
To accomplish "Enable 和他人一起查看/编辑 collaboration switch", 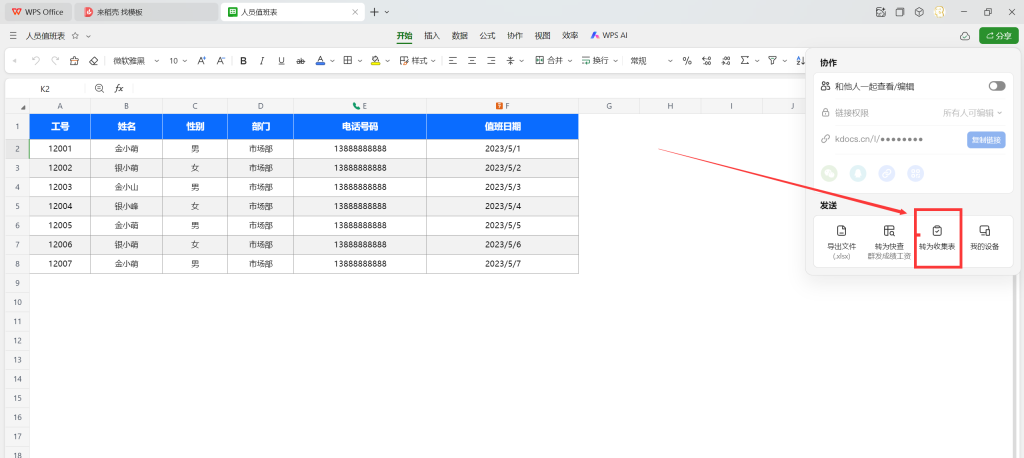I will coord(996,87).
